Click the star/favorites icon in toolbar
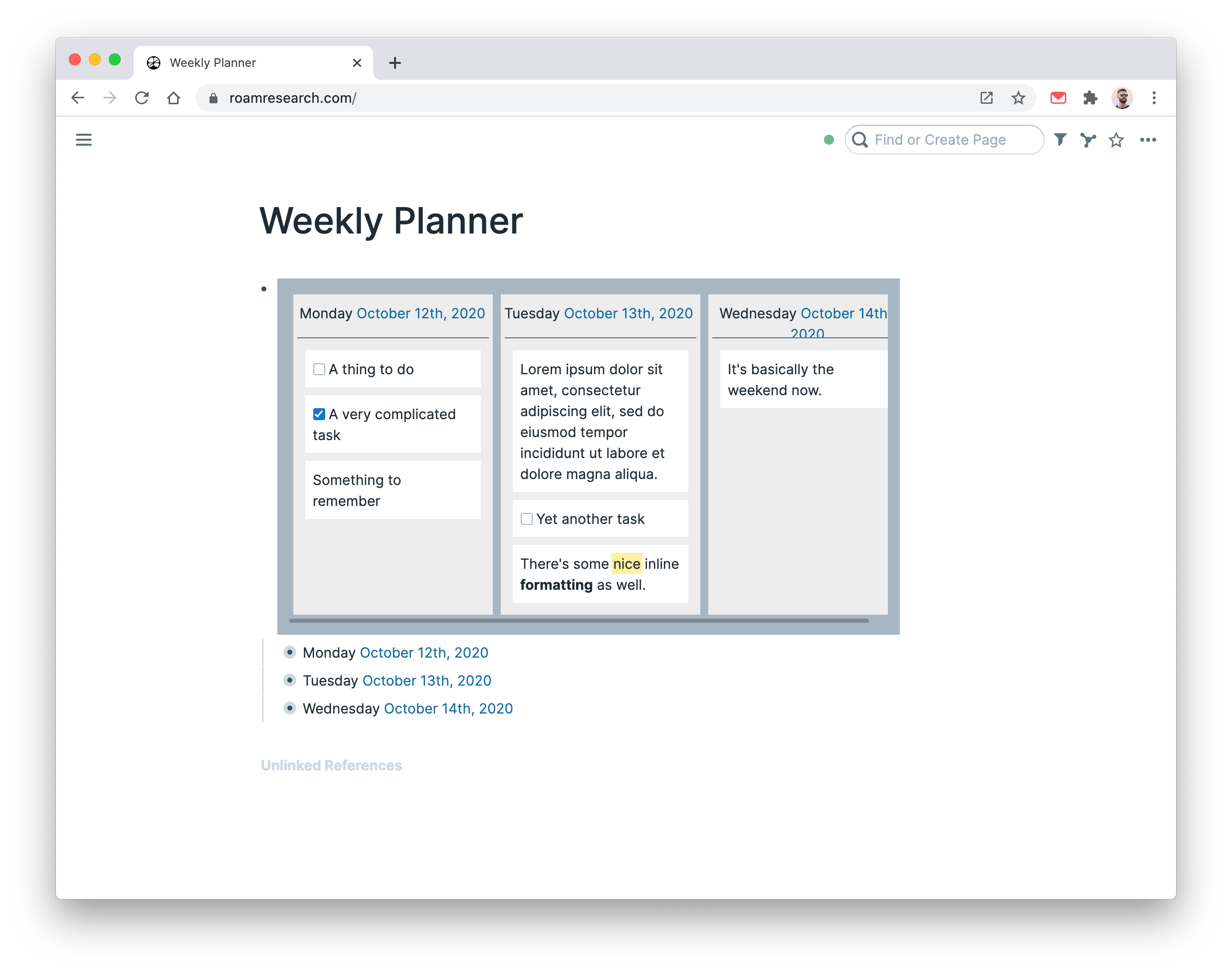 click(1020, 97)
